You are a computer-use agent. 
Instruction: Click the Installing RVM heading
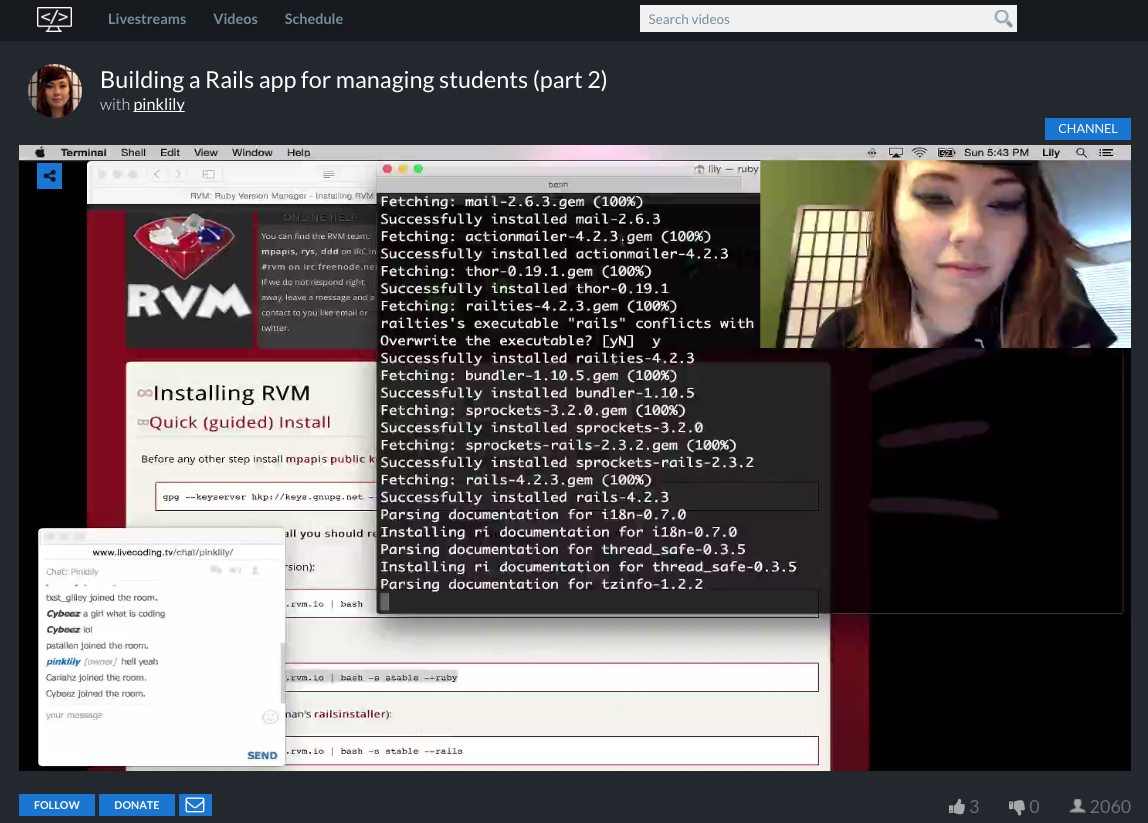pos(231,393)
